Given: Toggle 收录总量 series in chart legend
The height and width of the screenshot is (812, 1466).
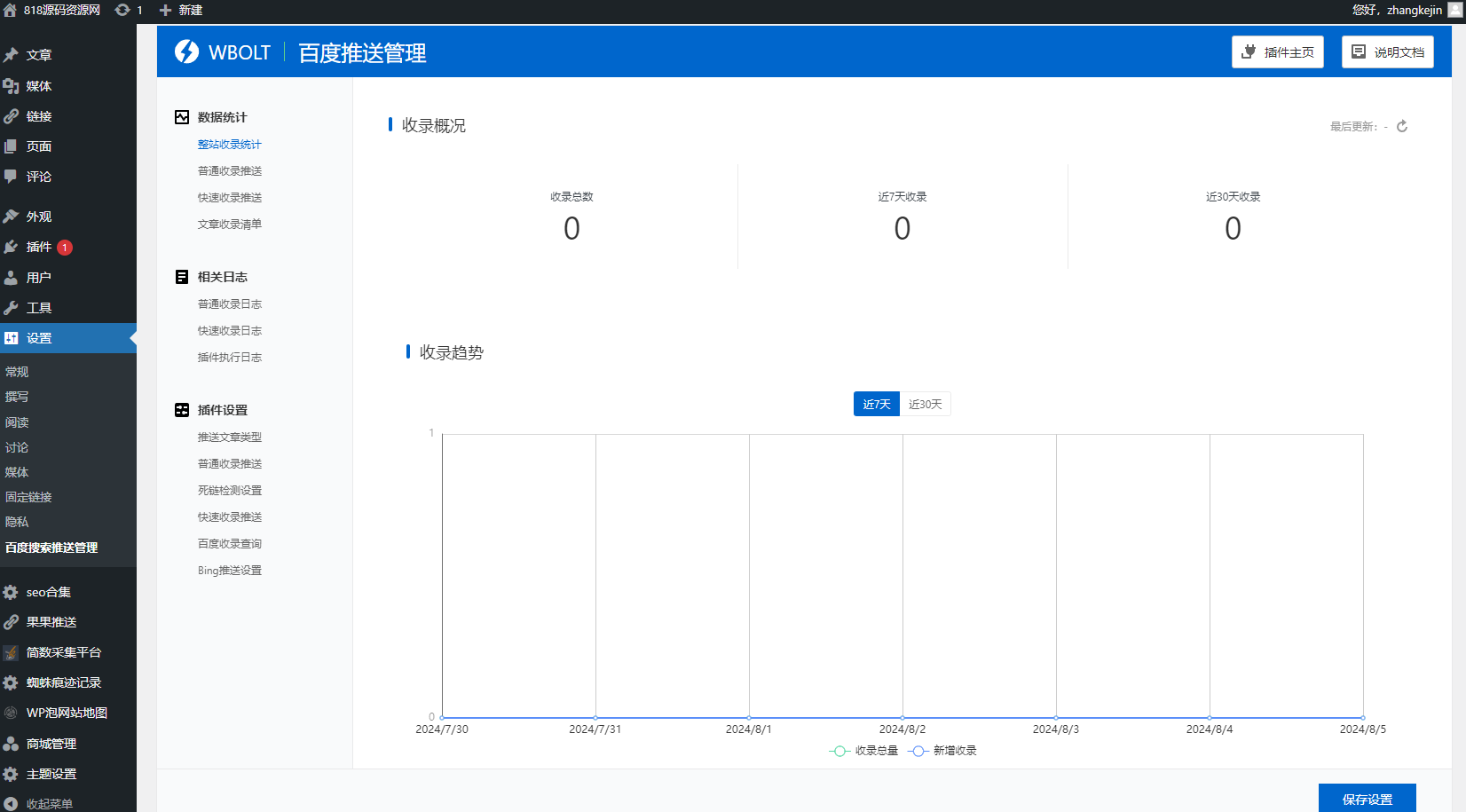Looking at the screenshot, I should [x=863, y=751].
